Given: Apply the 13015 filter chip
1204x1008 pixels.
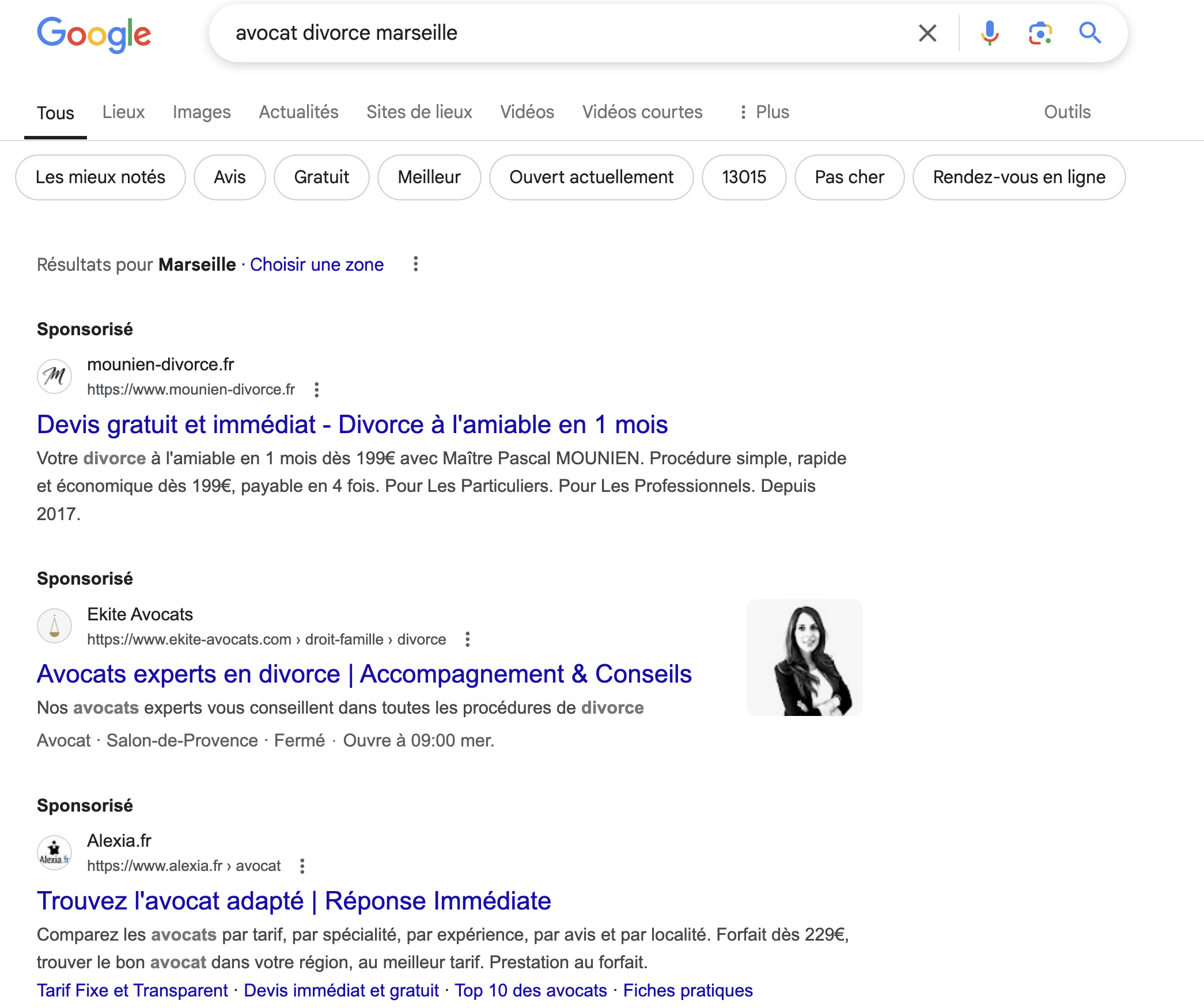Looking at the screenshot, I should [744, 177].
